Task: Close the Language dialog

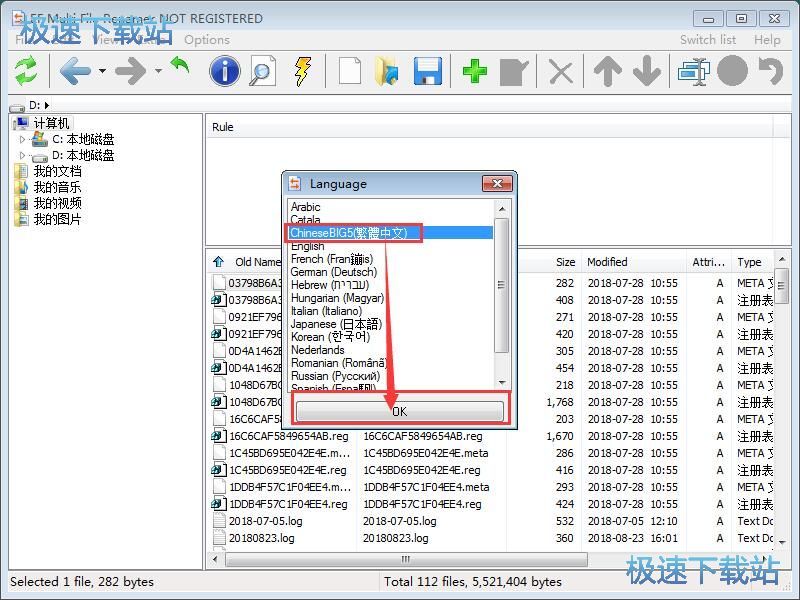Action: pyautogui.click(x=497, y=184)
